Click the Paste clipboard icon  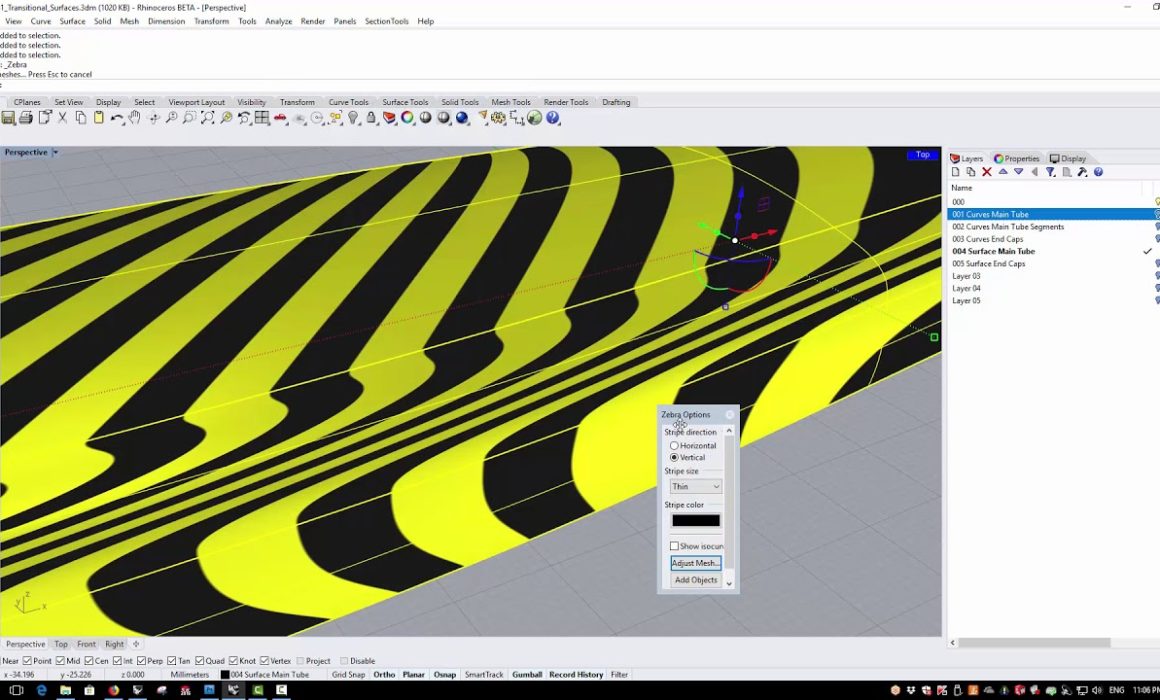pyautogui.click(x=98, y=118)
